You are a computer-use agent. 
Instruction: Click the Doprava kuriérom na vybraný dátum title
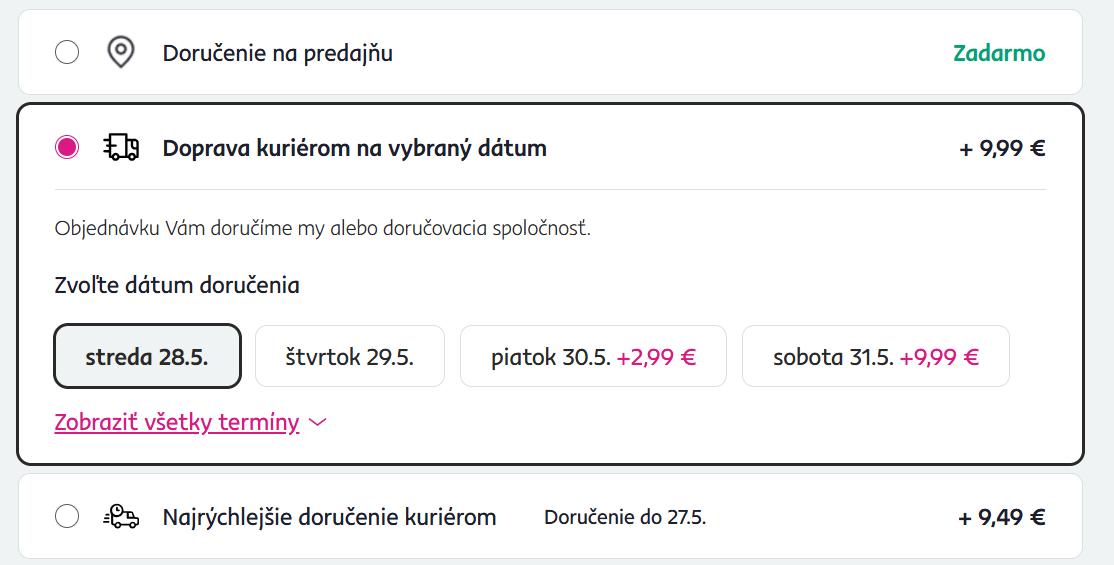[354, 149]
